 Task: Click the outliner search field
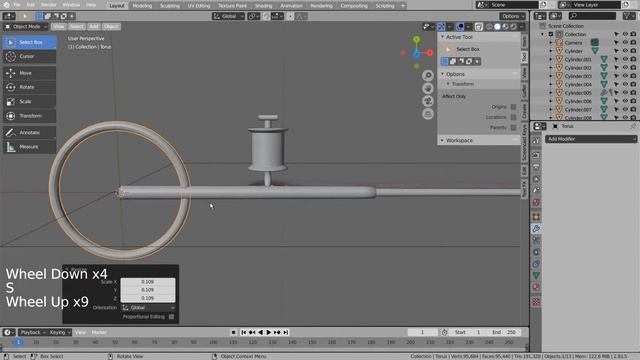point(592,16)
